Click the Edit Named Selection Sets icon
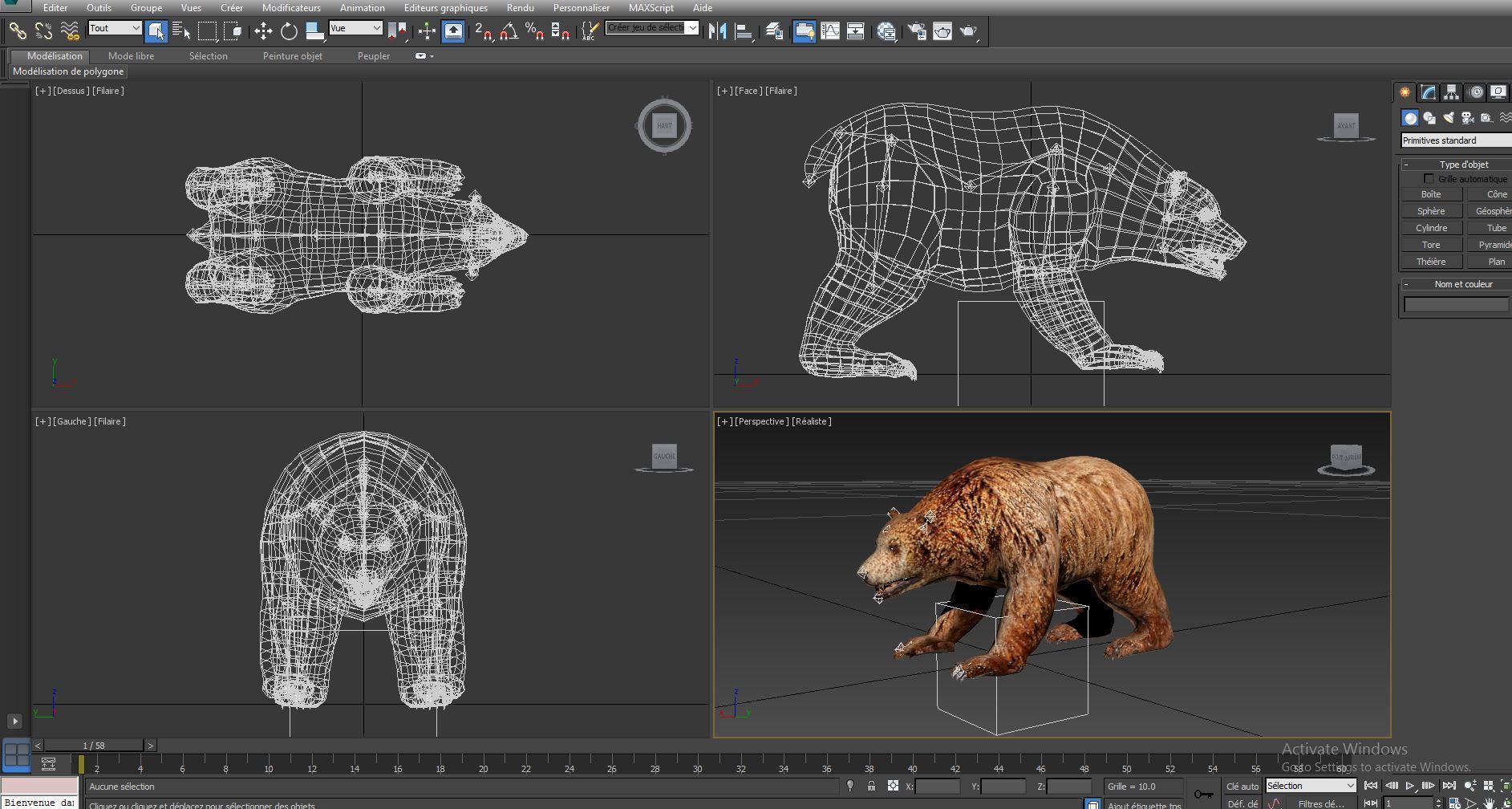Viewport: 1512px width, 809px height. click(590, 31)
